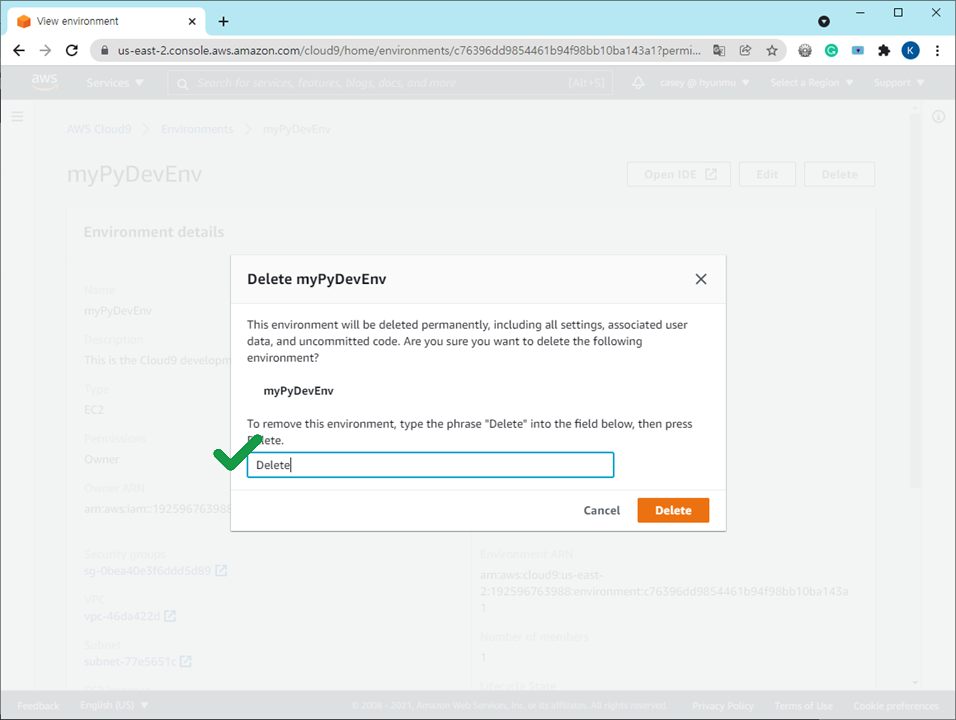Screen dimensions: 956x720
Task: Open security group sg-0bea40e3f6ddd5d89 link
Action: click(x=155, y=571)
